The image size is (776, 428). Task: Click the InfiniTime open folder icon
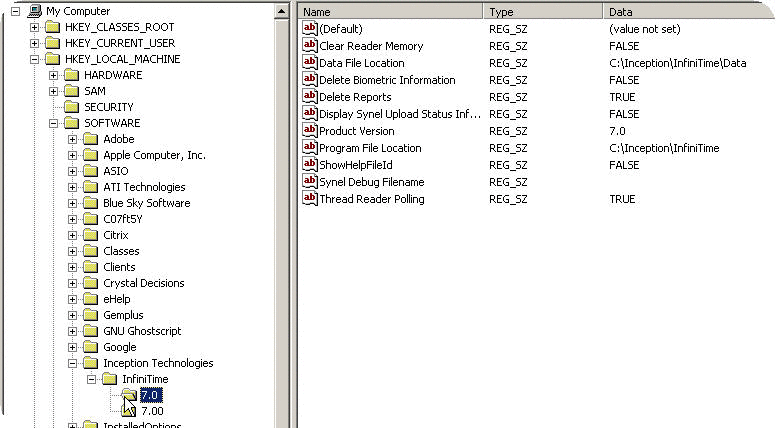(110, 379)
